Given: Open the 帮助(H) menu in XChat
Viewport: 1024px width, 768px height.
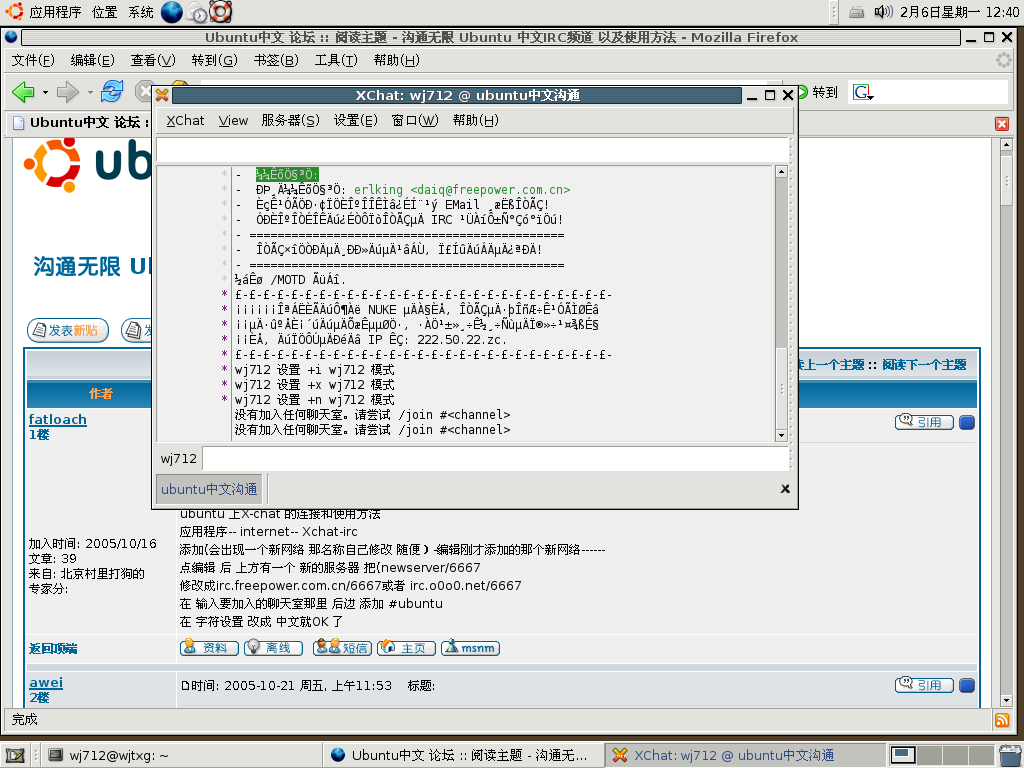Looking at the screenshot, I should [475, 120].
